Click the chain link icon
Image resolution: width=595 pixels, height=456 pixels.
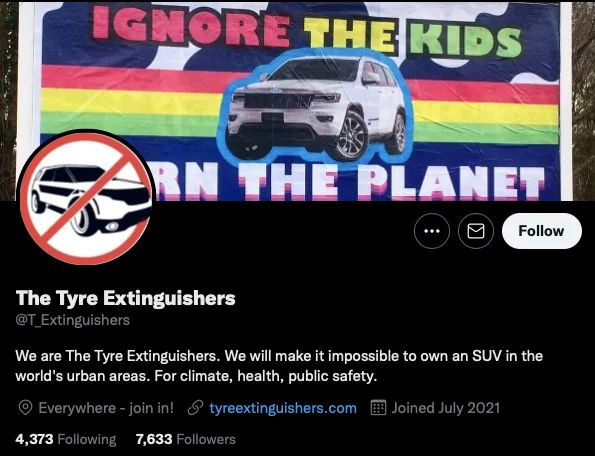(195, 408)
